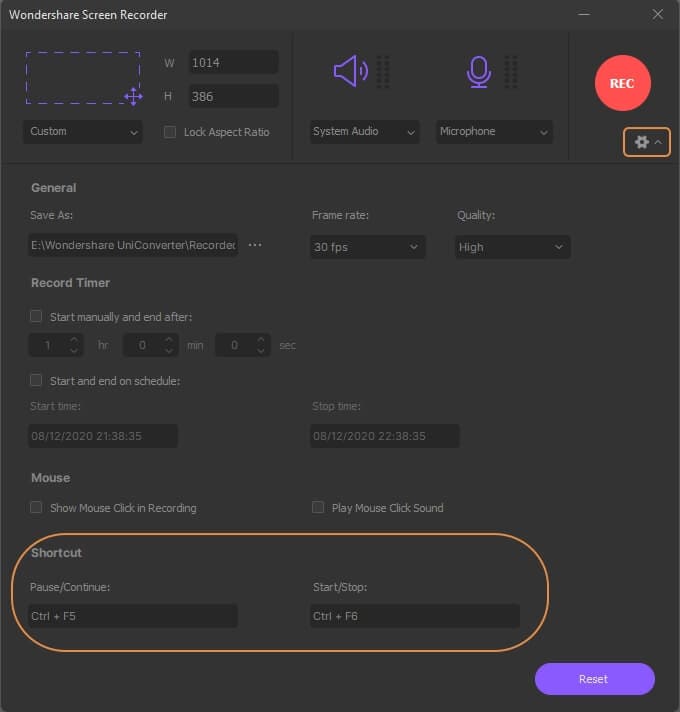
Task: Click the height field showing 386
Action: pos(233,96)
